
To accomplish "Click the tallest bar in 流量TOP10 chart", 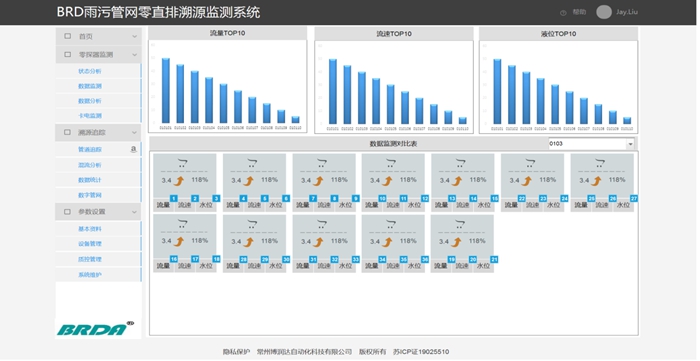I will [166, 91].
